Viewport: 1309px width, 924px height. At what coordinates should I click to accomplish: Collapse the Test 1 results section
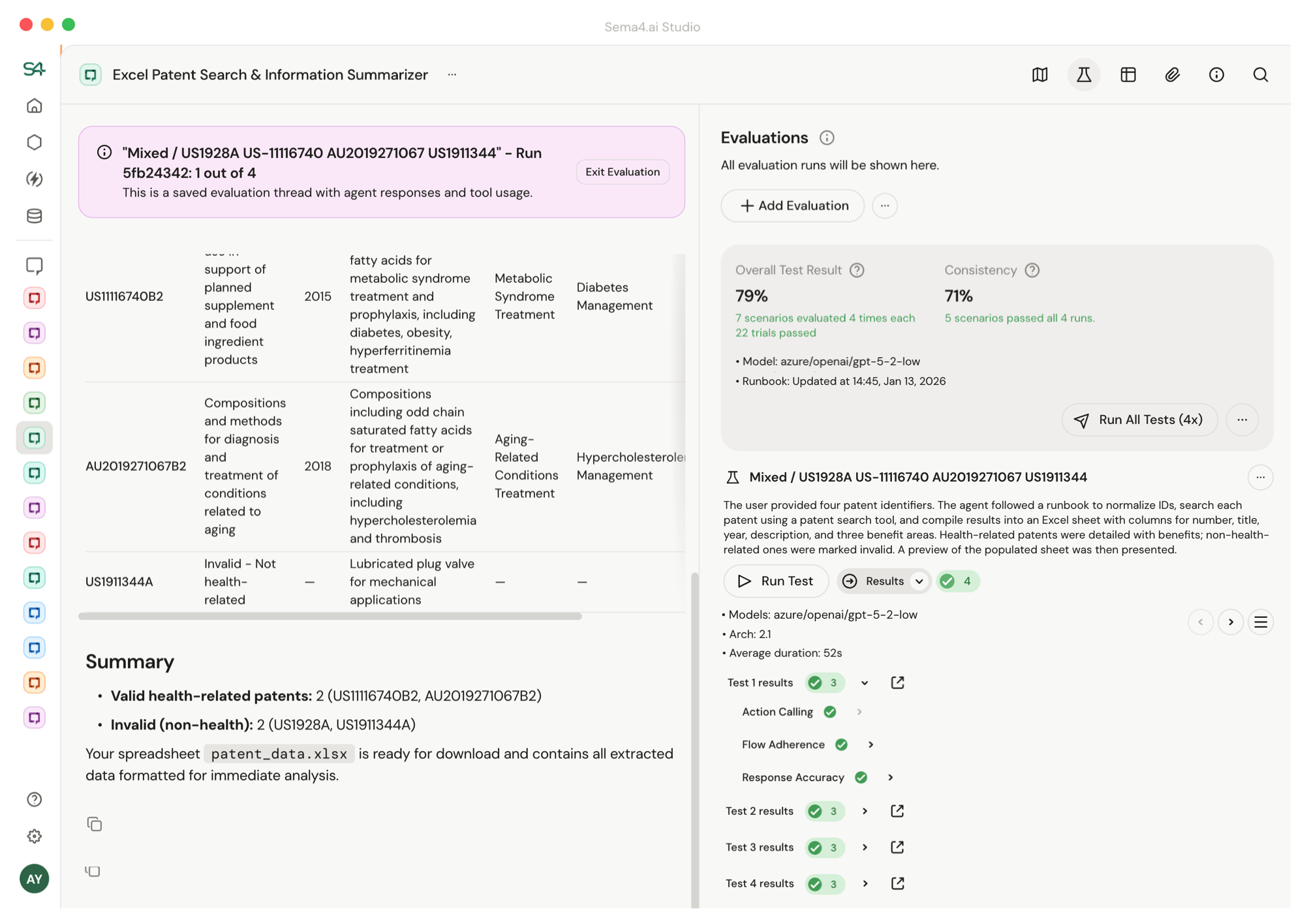pyautogui.click(x=865, y=683)
